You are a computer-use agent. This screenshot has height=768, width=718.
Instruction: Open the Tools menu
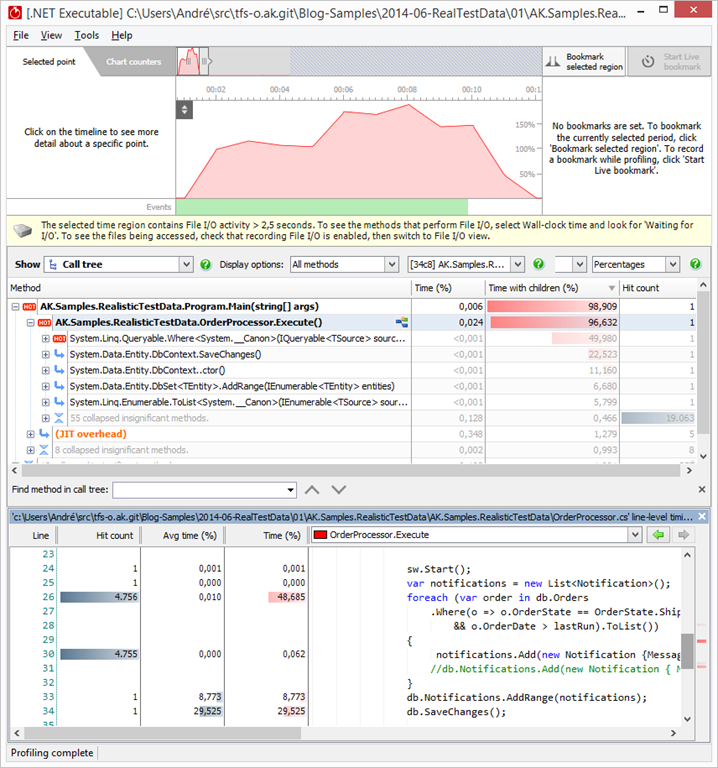[86, 35]
